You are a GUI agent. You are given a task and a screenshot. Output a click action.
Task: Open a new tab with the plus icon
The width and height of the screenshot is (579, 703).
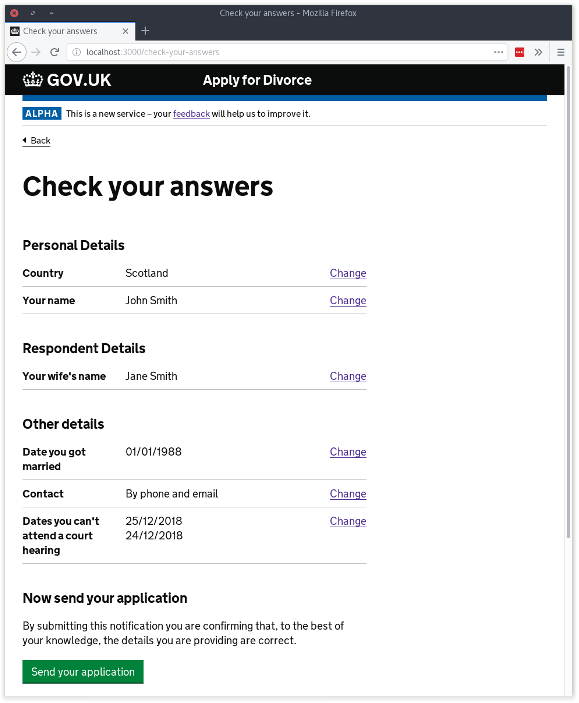[x=145, y=31]
